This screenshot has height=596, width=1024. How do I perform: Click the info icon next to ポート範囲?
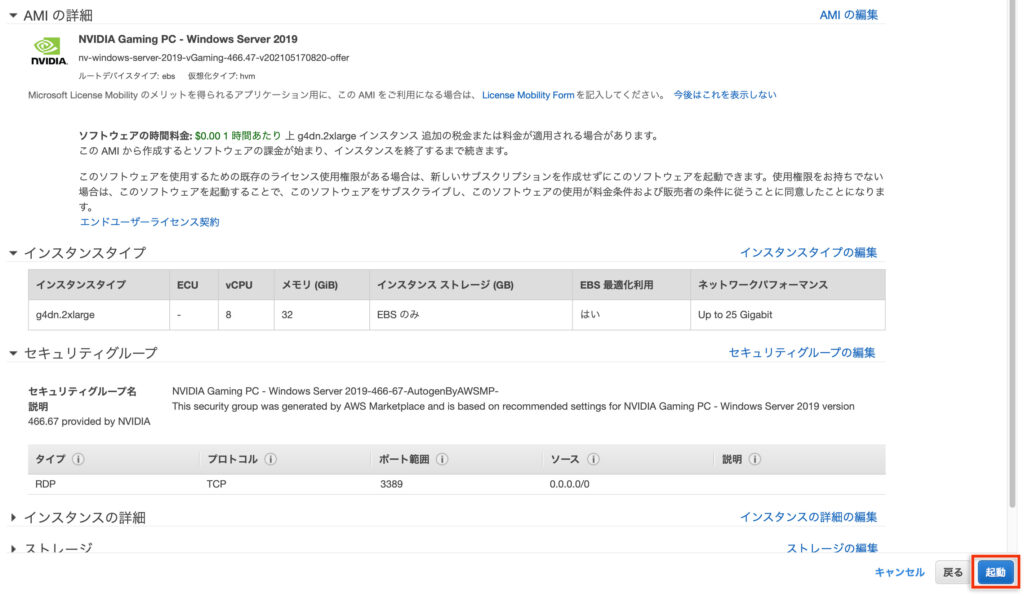pyautogui.click(x=442, y=460)
